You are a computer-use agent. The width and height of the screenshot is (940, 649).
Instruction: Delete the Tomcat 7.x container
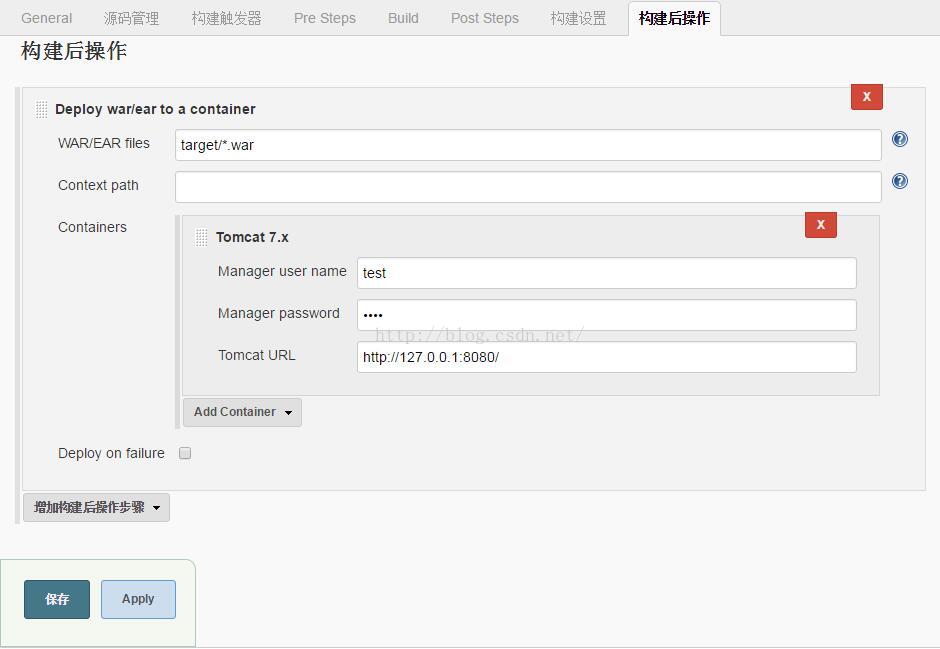click(x=820, y=225)
